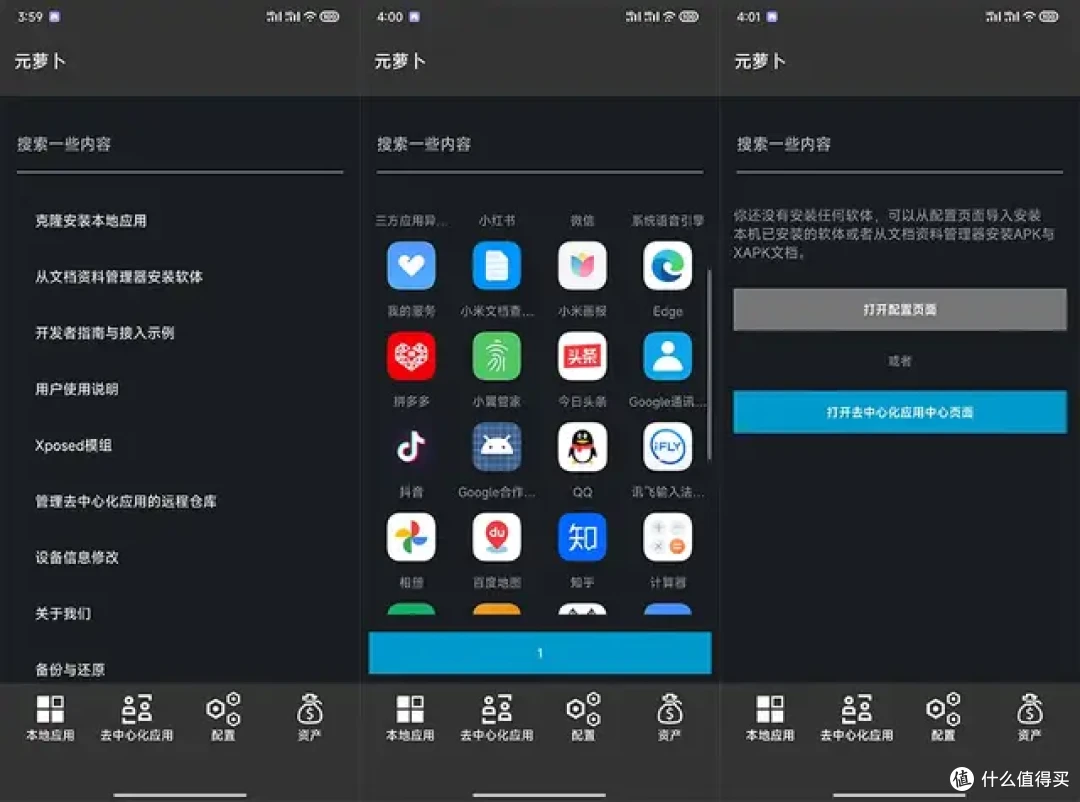
Task: Tap 微信 label in app grid
Action: [x=582, y=220]
